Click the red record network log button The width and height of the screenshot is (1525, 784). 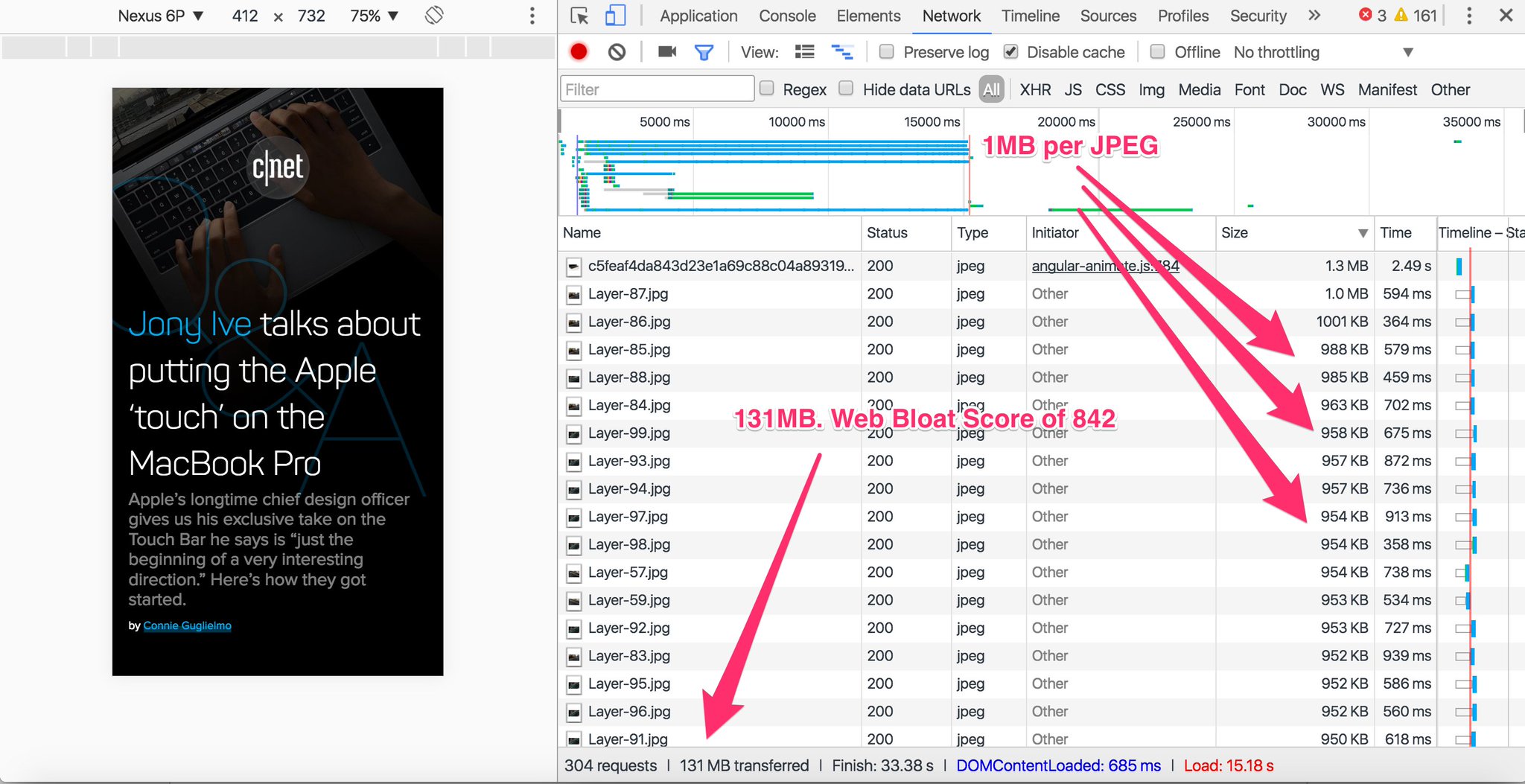pyautogui.click(x=579, y=51)
